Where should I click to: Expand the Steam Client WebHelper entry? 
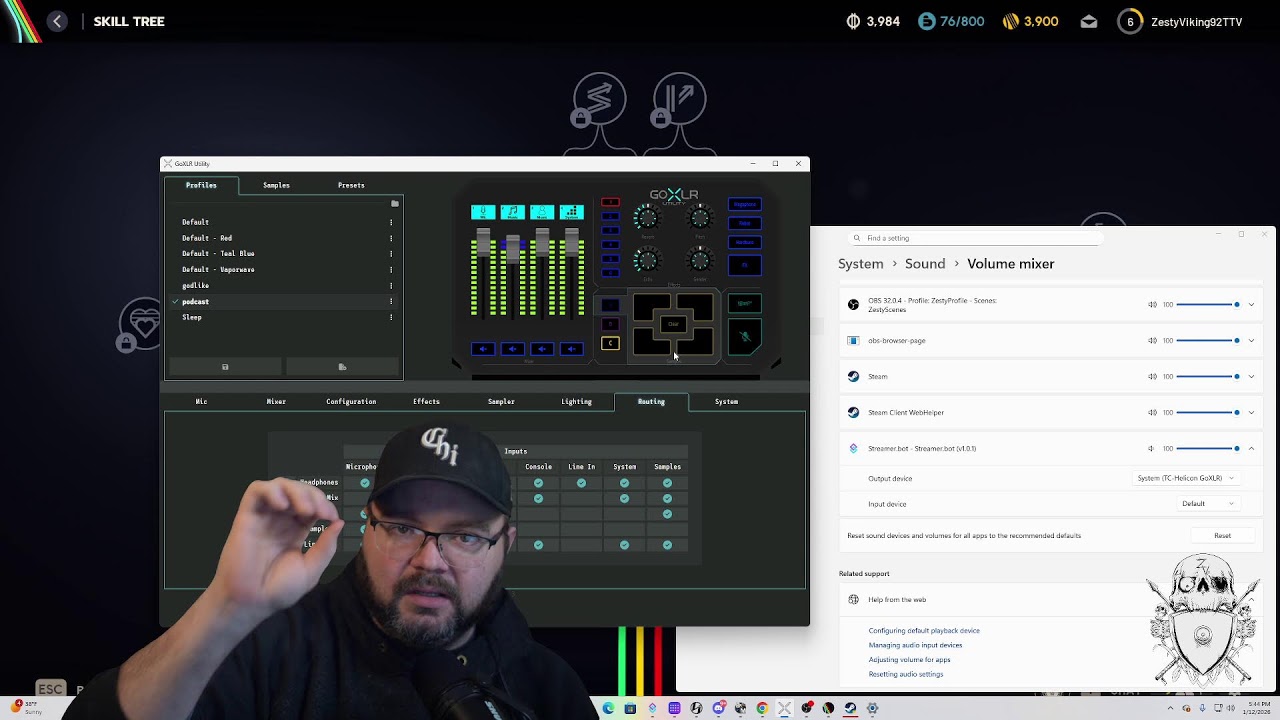1251,413
